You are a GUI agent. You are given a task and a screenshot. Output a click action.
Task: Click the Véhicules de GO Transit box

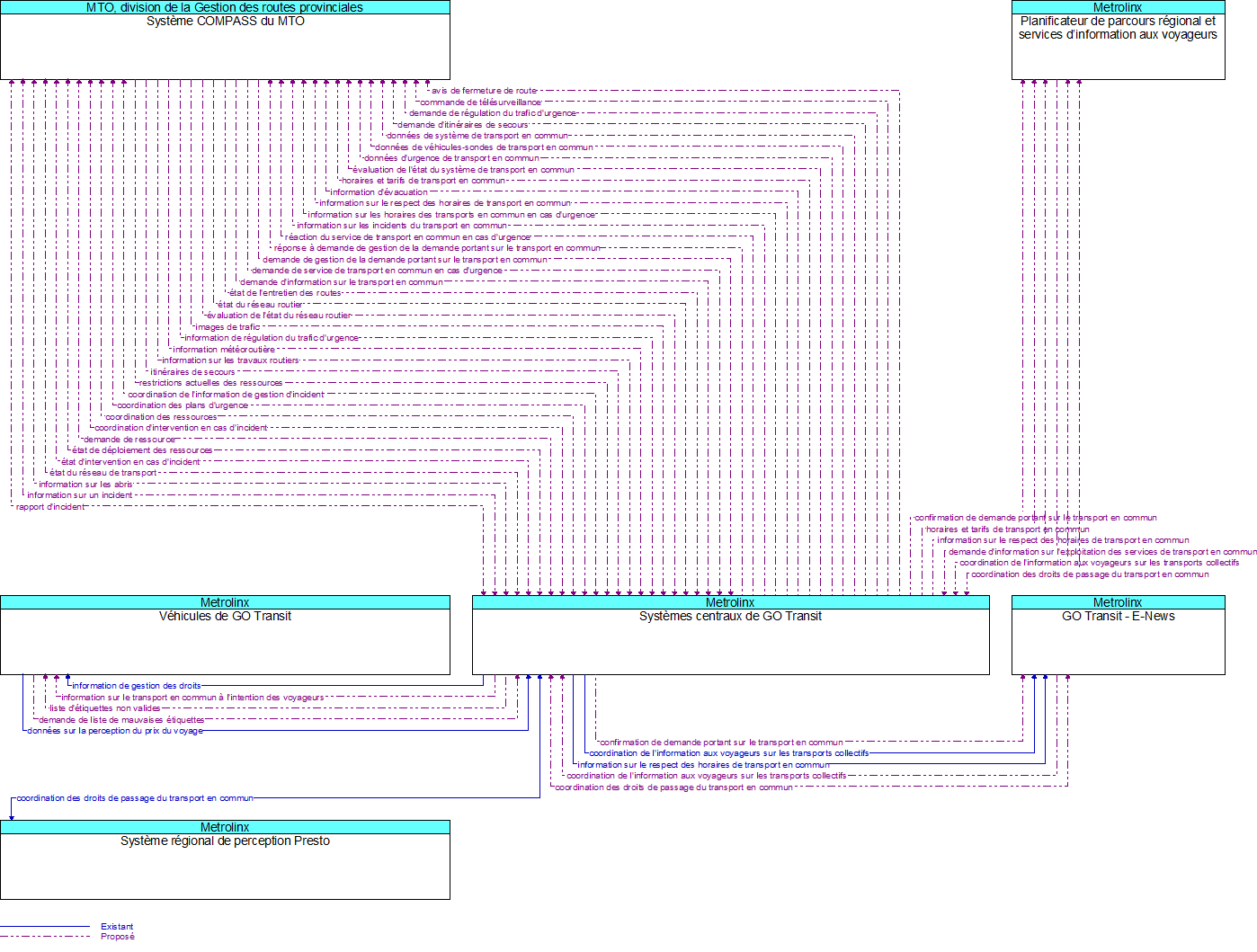tap(225, 642)
